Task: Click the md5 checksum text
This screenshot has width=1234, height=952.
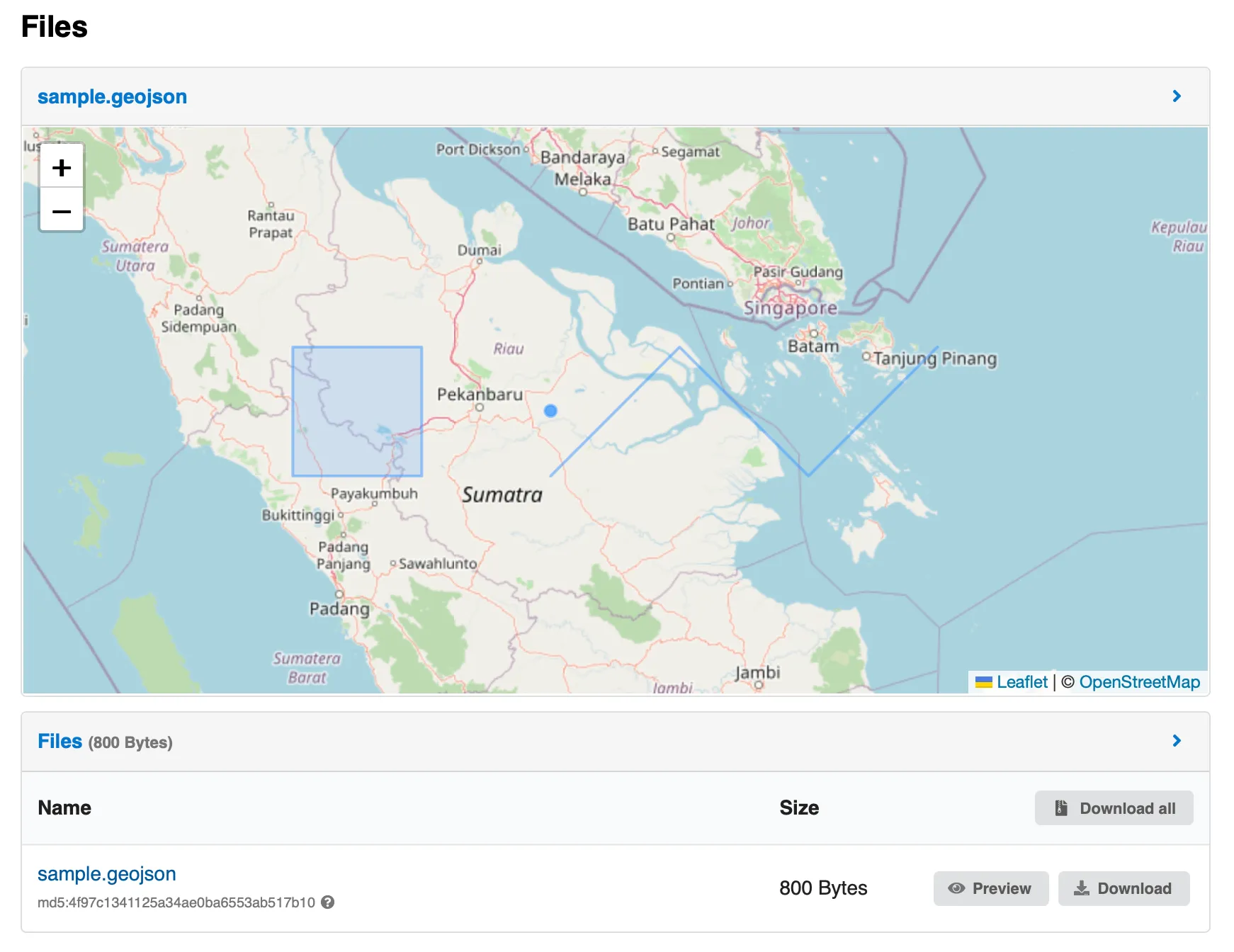Action: (176, 902)
